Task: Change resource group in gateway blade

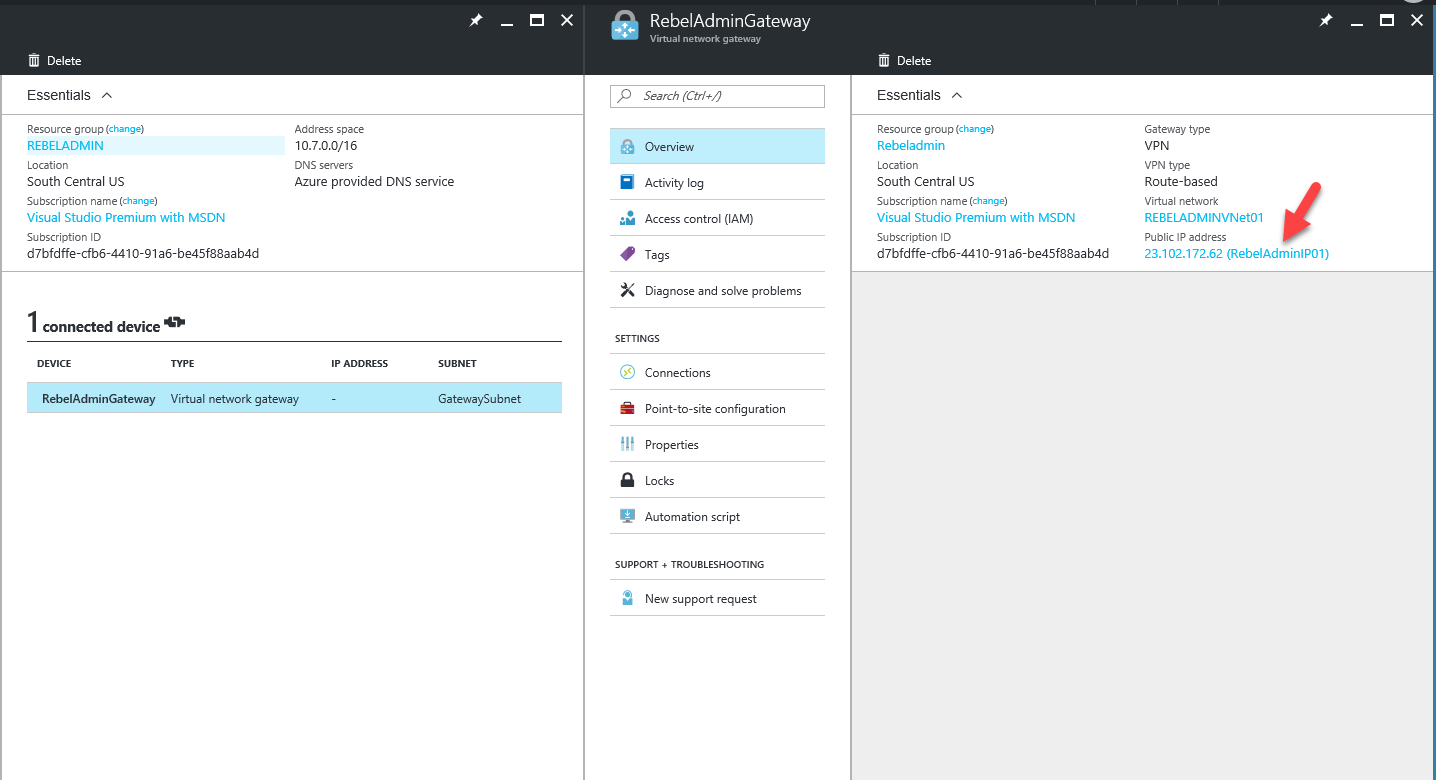Action: tap(975, 129)
